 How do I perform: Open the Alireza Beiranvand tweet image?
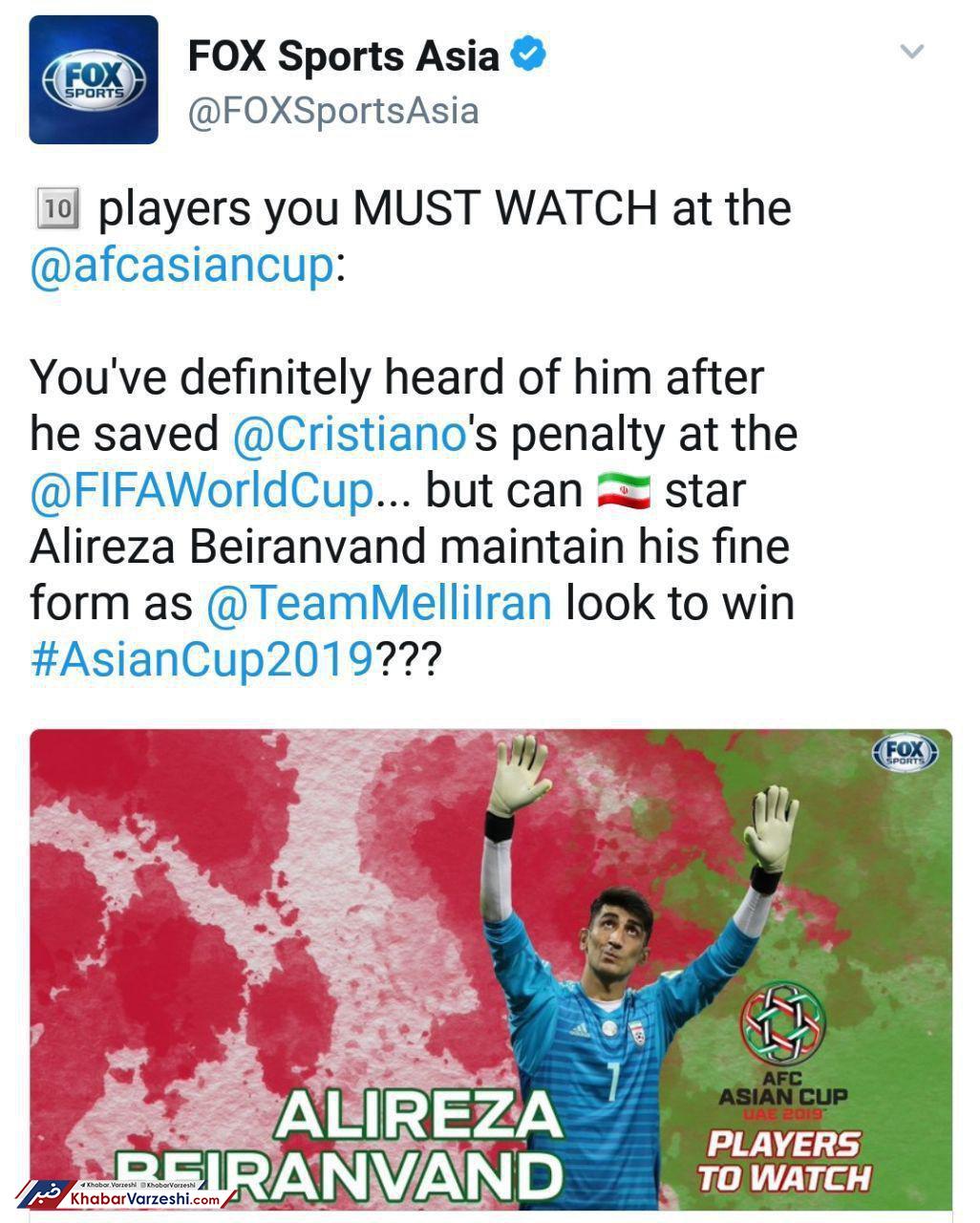click(x=491, y=970)
